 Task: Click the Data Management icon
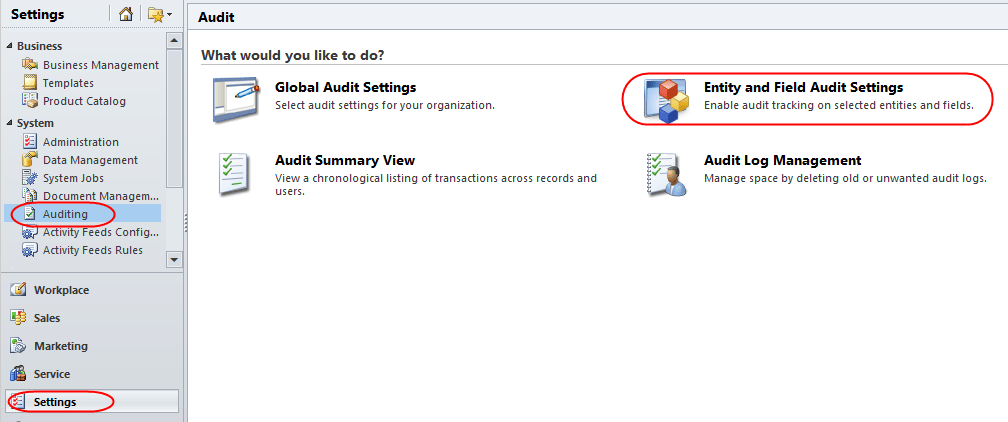point(30,160)
